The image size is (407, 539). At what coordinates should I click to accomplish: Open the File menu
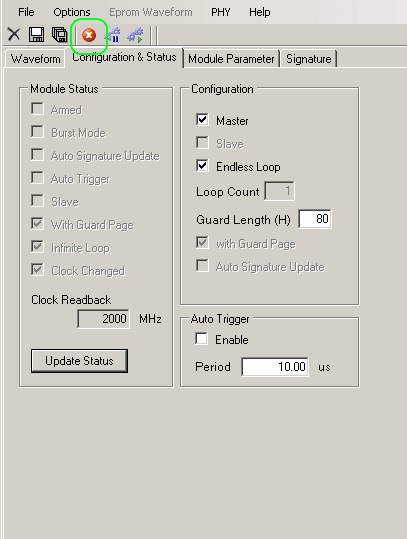26,12
